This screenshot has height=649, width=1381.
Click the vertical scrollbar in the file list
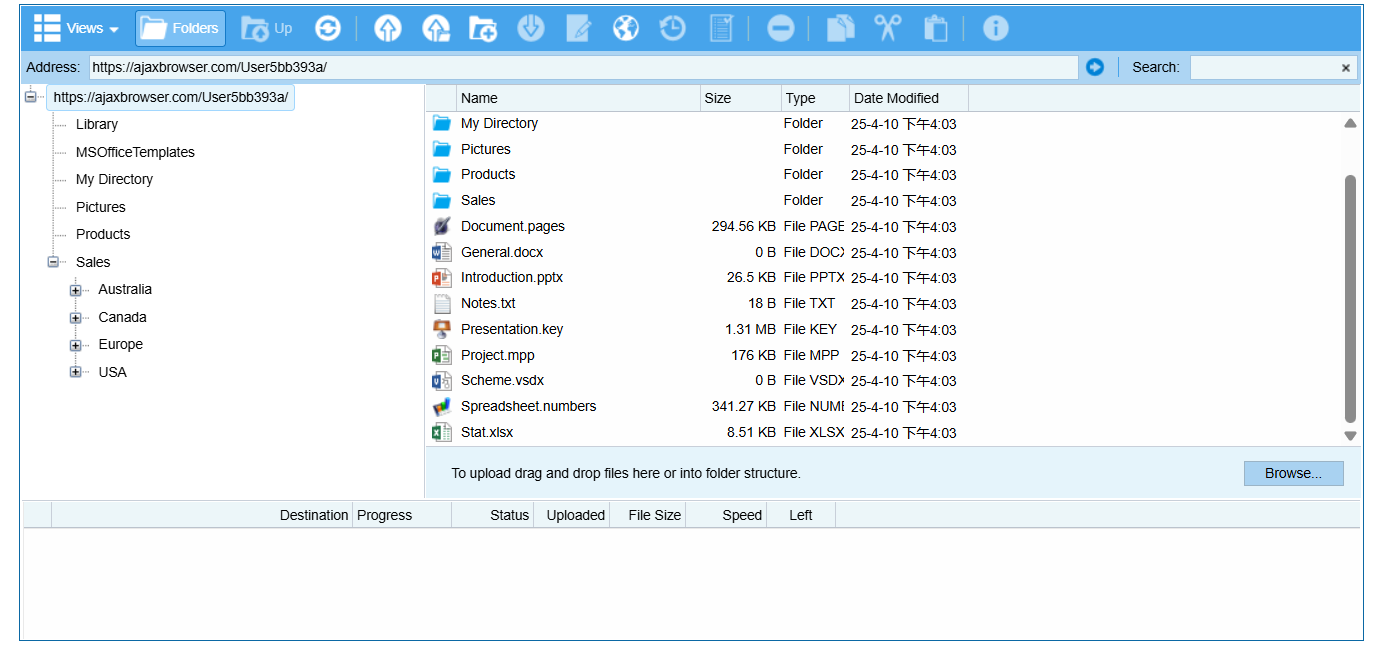pos(1350,298)
